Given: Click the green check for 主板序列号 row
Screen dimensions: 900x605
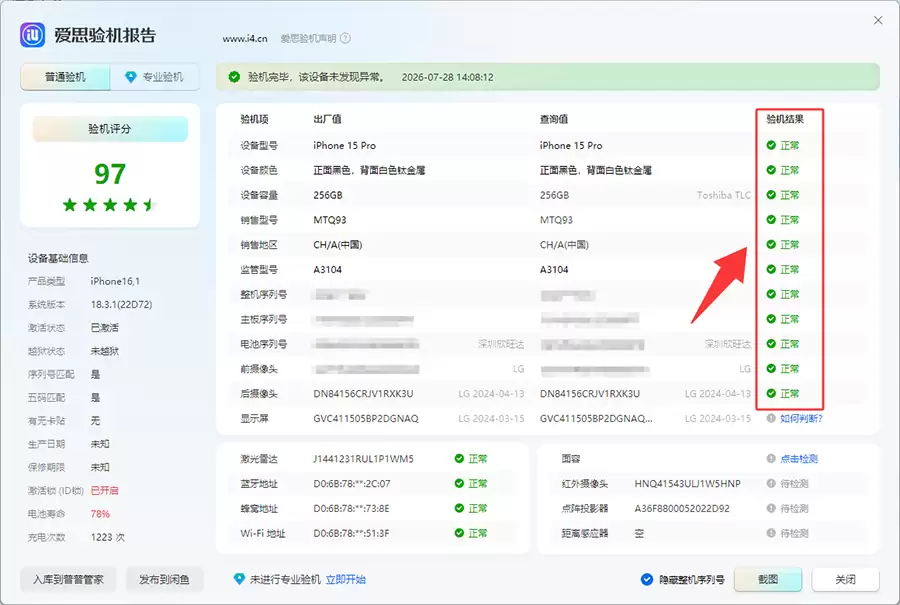Looking at the screenshot, I should point(771,319).
